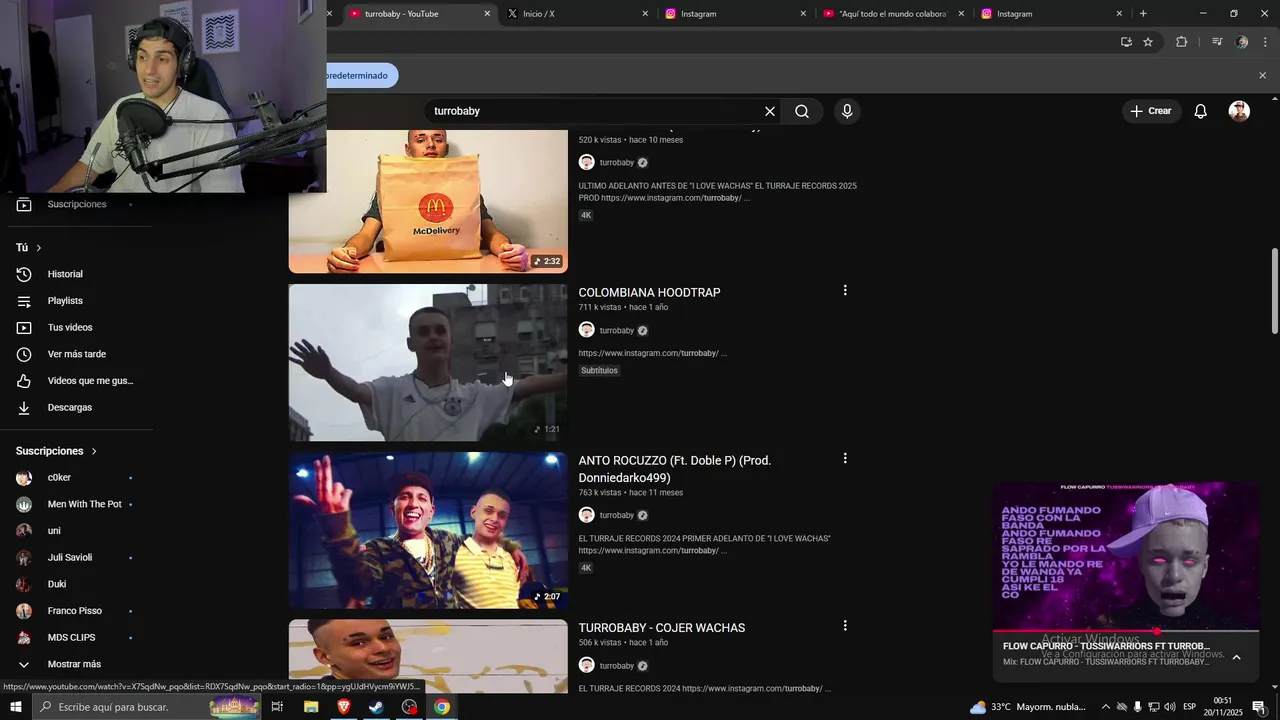
Task: Seek in the miniplayer progress bar
Action: click(1126, 631)
